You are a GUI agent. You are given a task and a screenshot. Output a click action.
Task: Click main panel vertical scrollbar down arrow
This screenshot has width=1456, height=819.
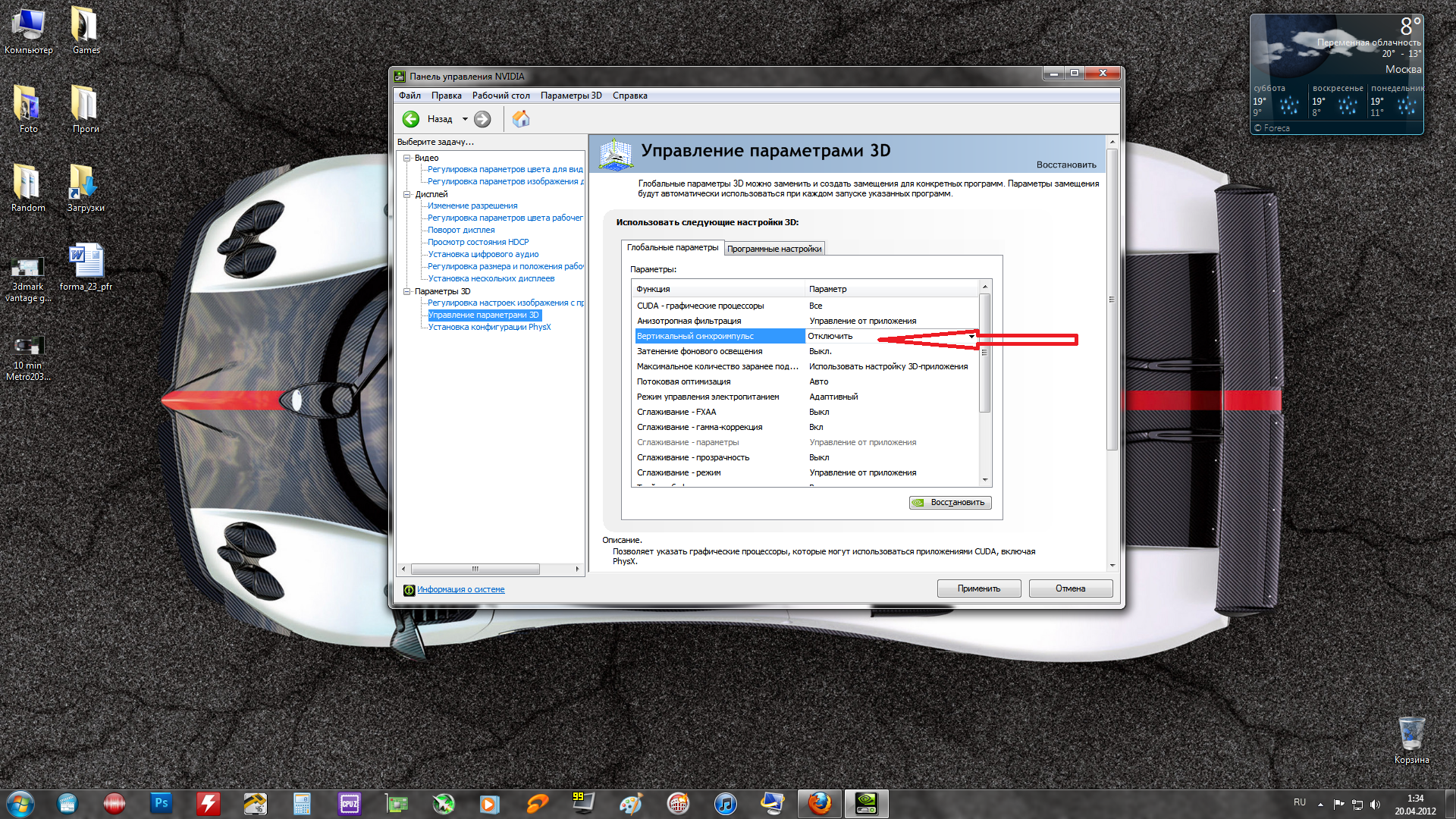pos(1112,566)
